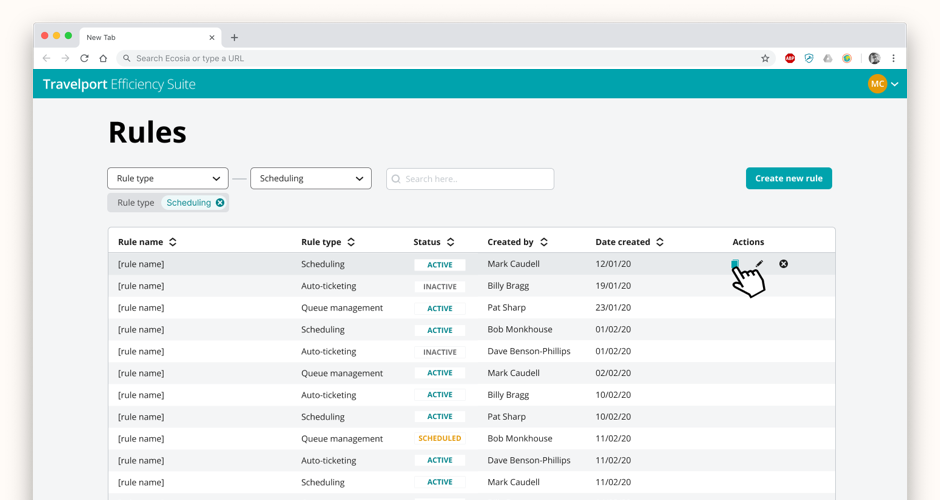940x500 pixels.
Task: Click the Search here input field
Action: 470,179
